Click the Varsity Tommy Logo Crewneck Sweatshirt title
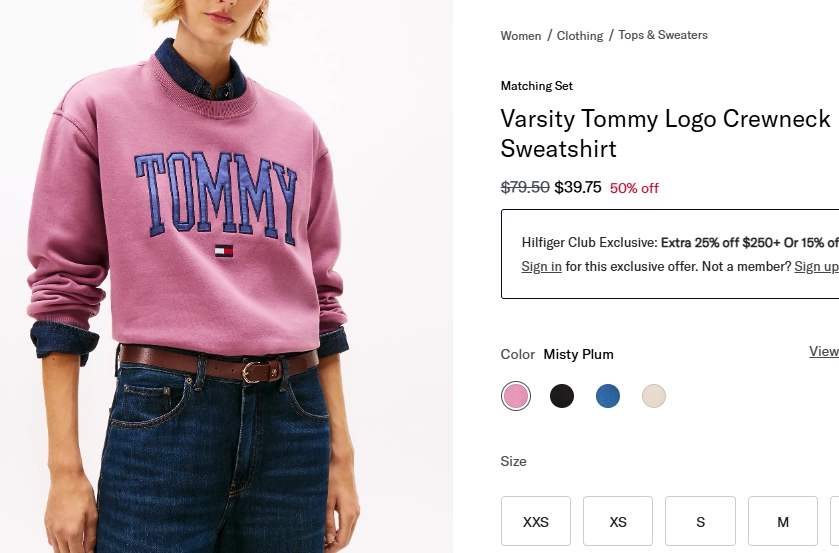 [665, 134]
